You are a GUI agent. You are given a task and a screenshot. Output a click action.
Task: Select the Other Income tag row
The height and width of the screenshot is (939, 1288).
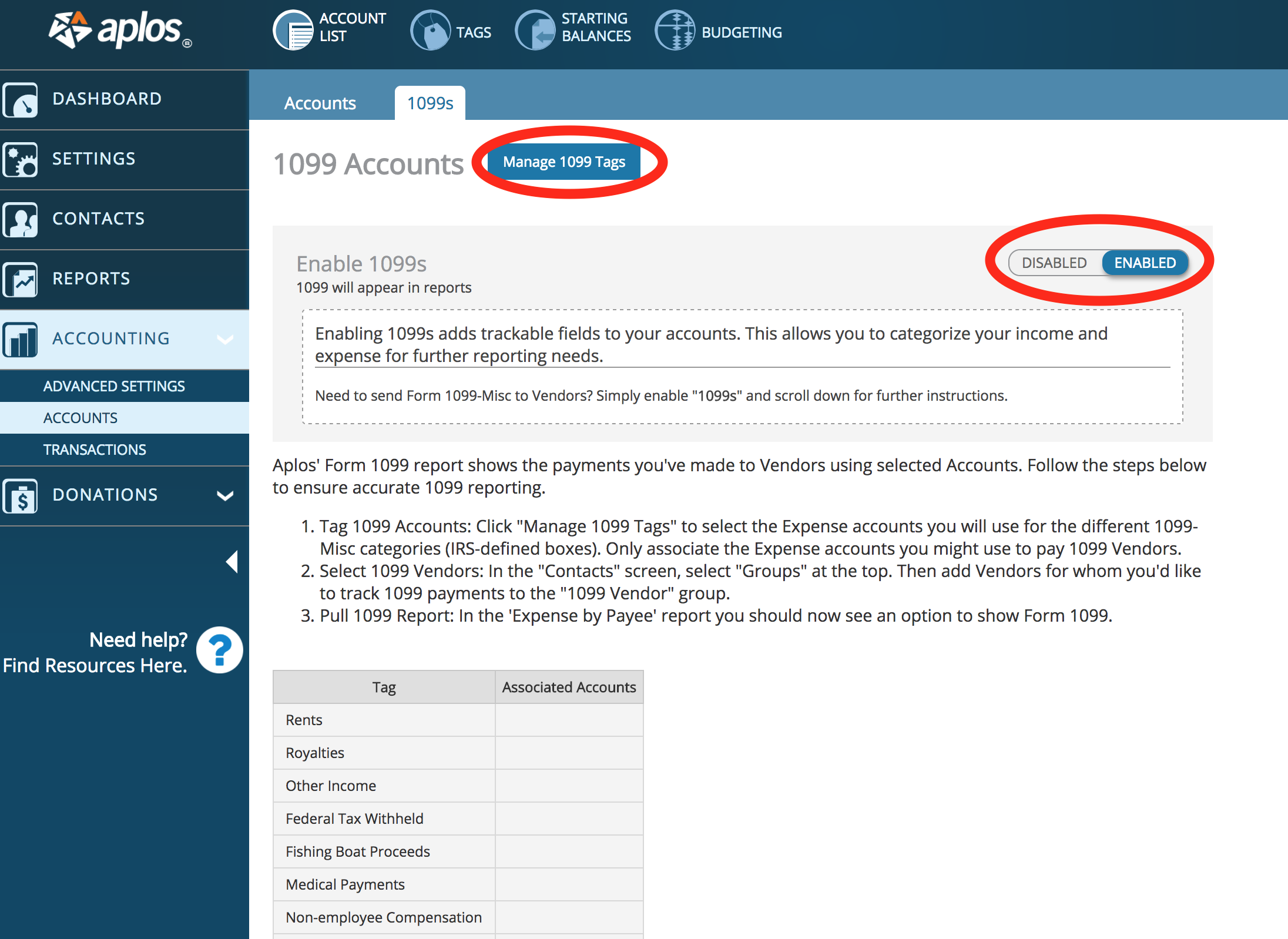pos(458,786)
